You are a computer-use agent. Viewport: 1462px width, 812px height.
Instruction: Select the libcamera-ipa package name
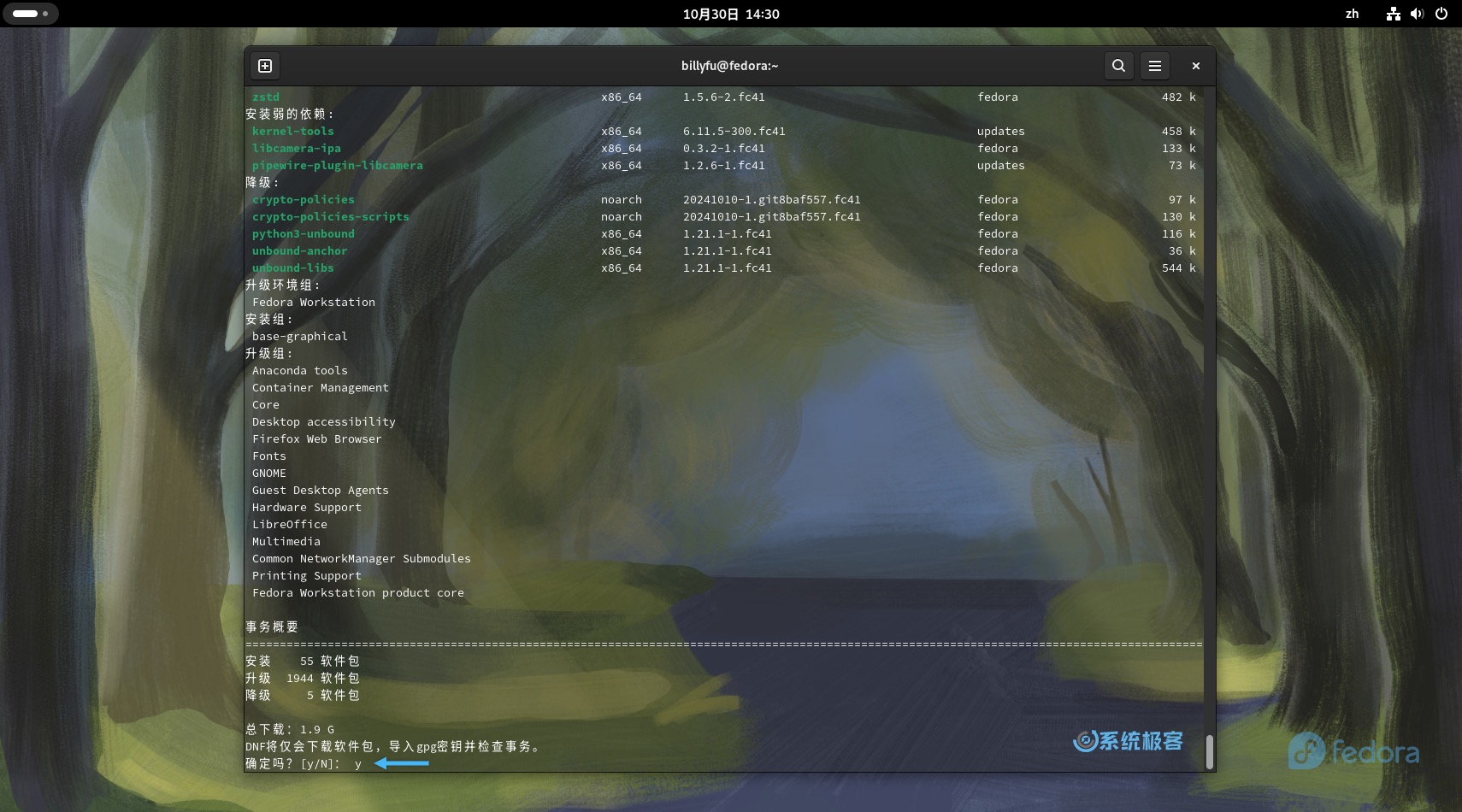(x=297, y=148)
